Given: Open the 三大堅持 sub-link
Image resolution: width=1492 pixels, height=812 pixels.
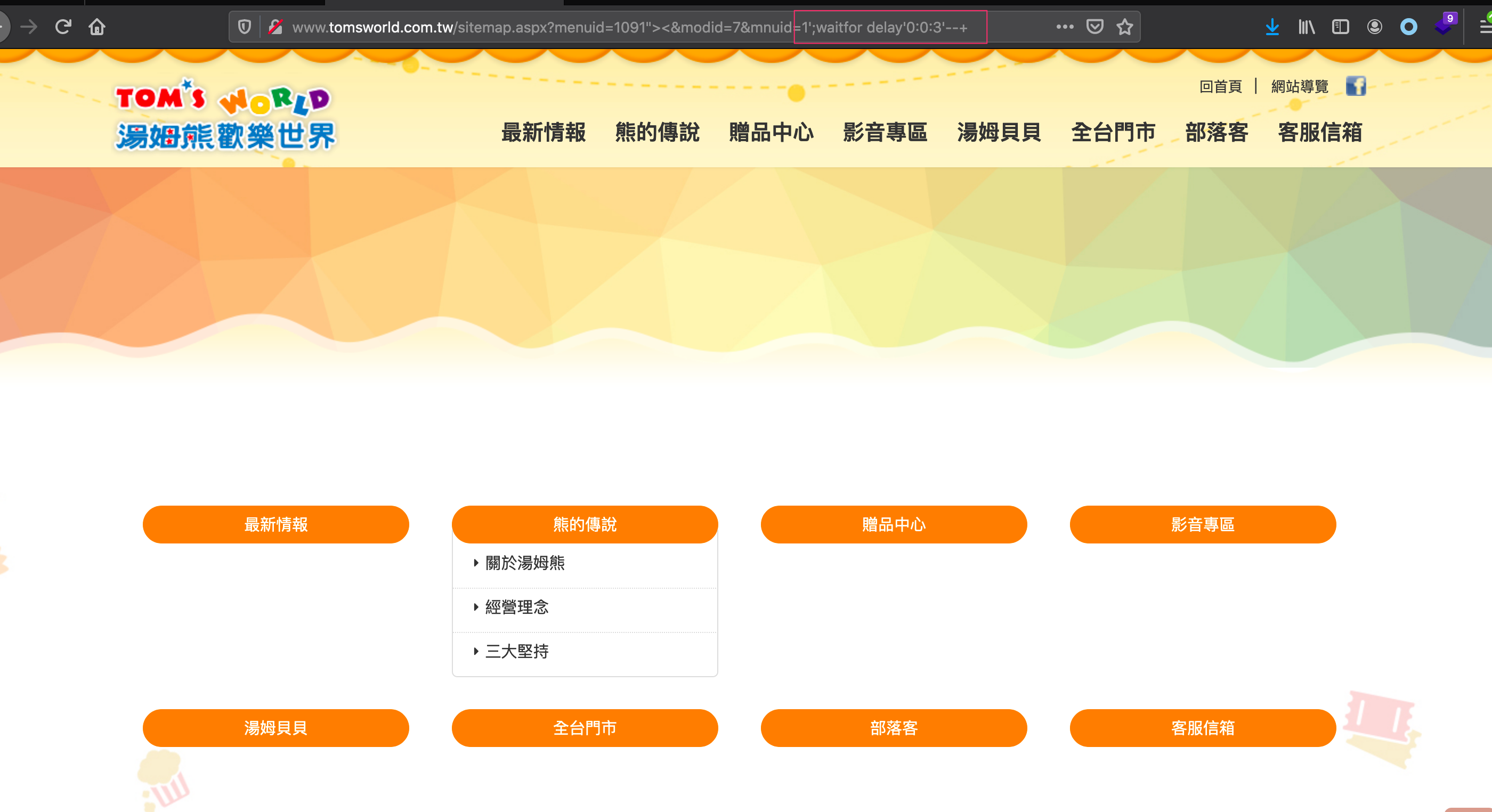Looking at the screenshot, I should pyautogui.click(x=517, y=651).
